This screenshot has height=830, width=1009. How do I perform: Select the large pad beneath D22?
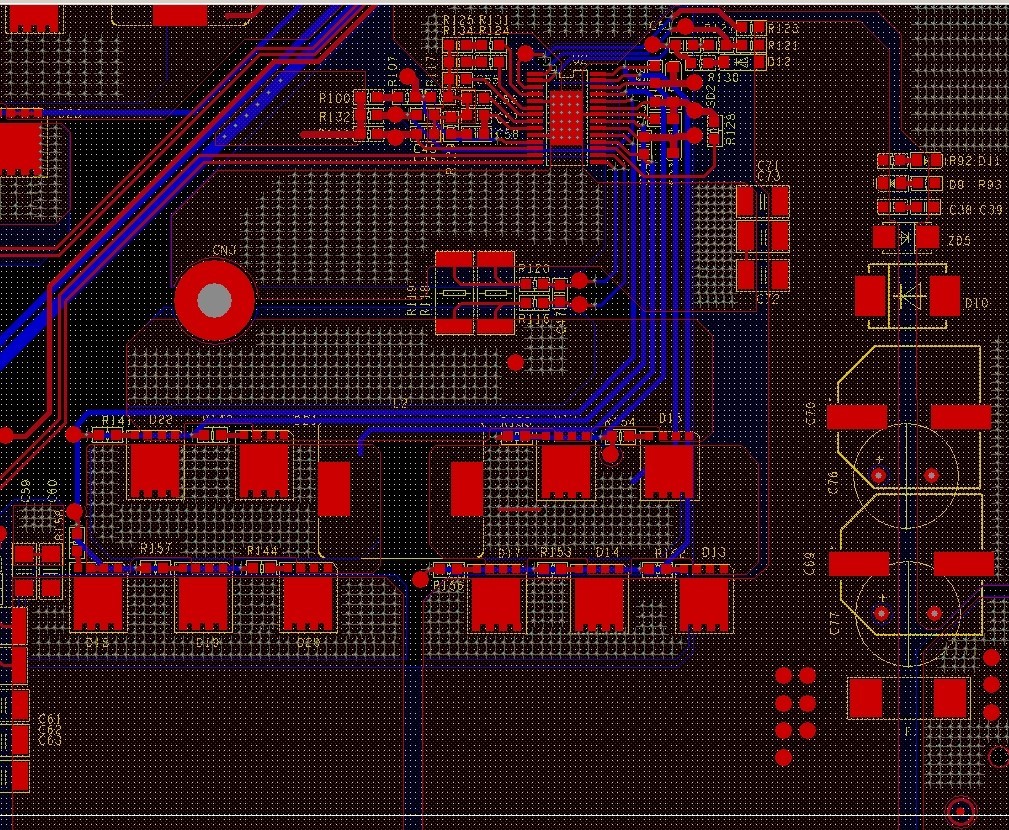coord(155,470)
